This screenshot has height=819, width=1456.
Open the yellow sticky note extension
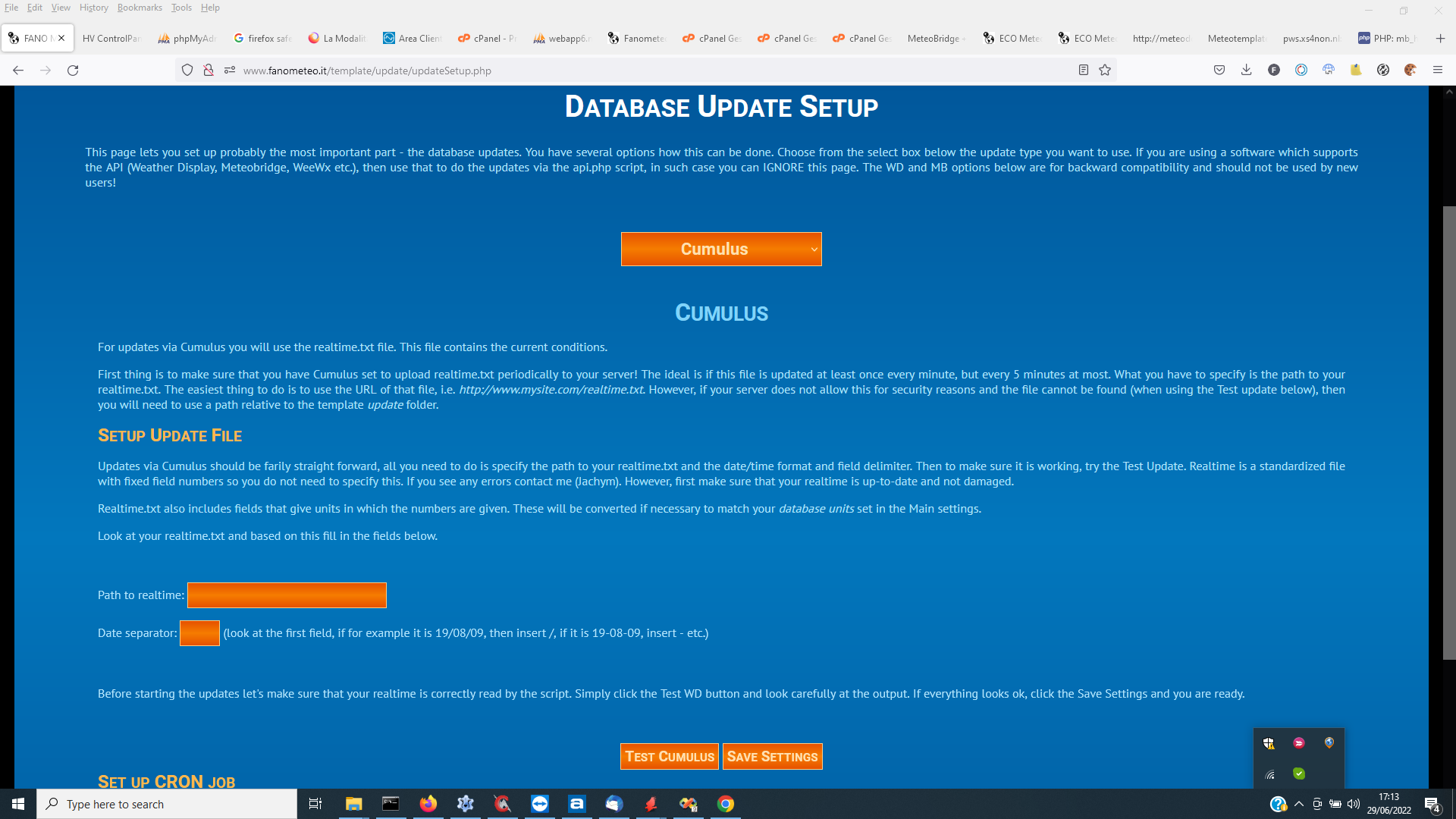tap(1356, 71)
